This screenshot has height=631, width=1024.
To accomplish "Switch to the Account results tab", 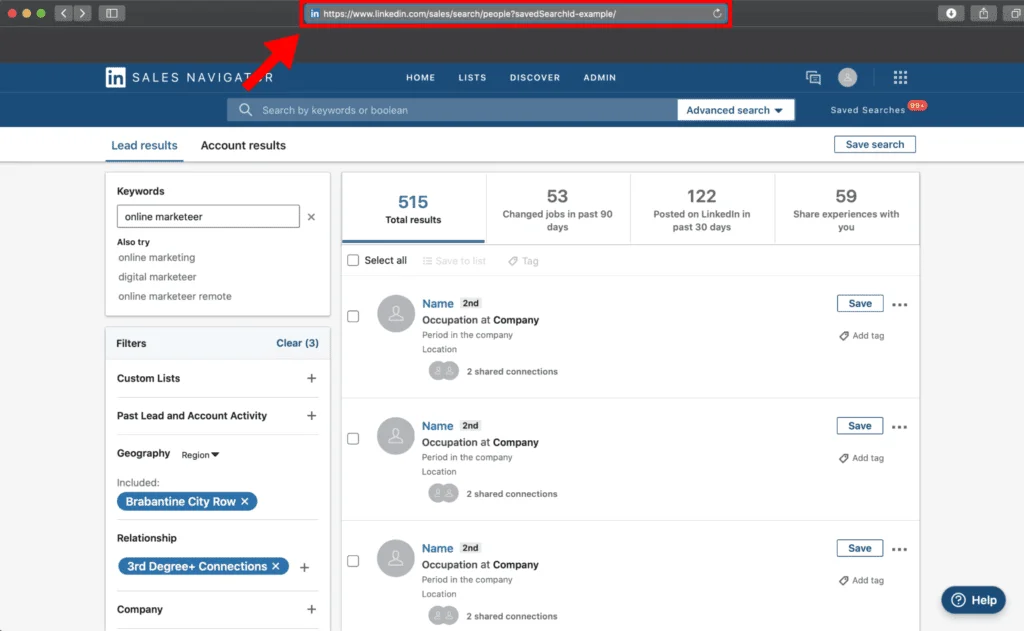I will coord(243,145).
